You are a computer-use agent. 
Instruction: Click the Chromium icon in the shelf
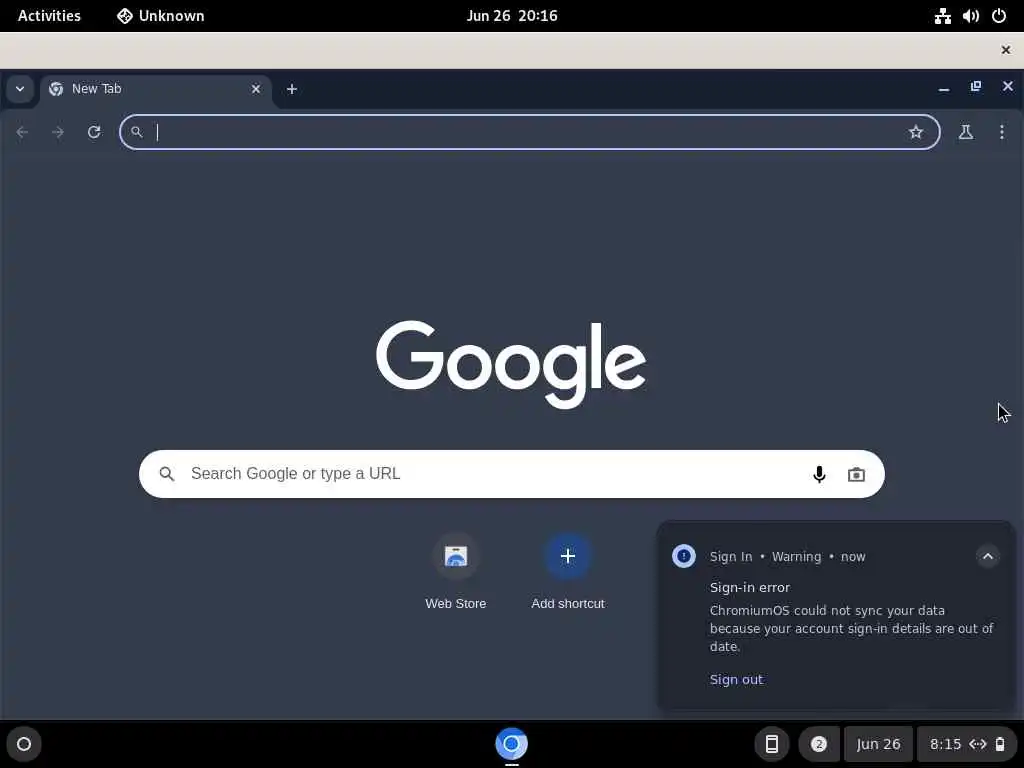click(511, 744)
